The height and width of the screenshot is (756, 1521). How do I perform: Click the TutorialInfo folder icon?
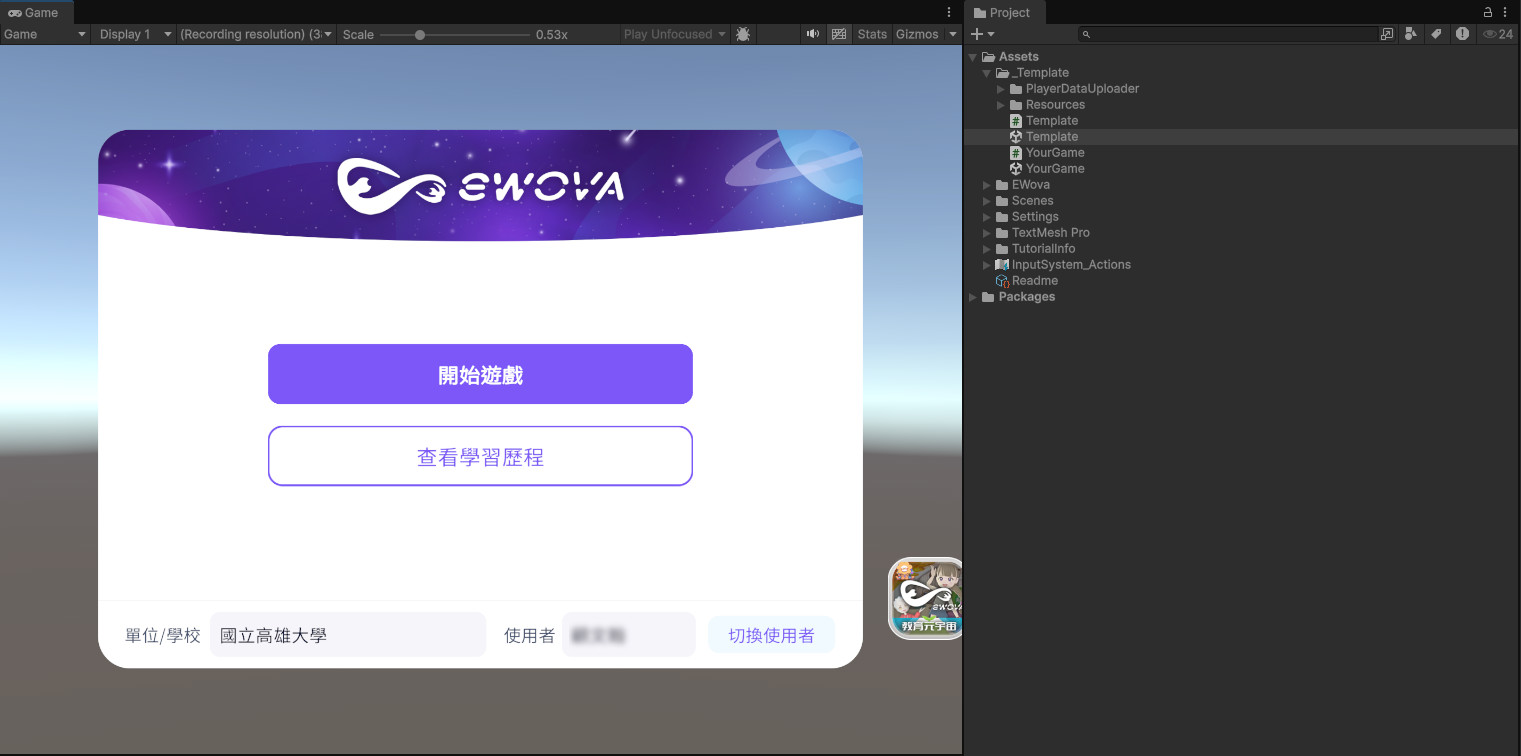(1002, 249)
